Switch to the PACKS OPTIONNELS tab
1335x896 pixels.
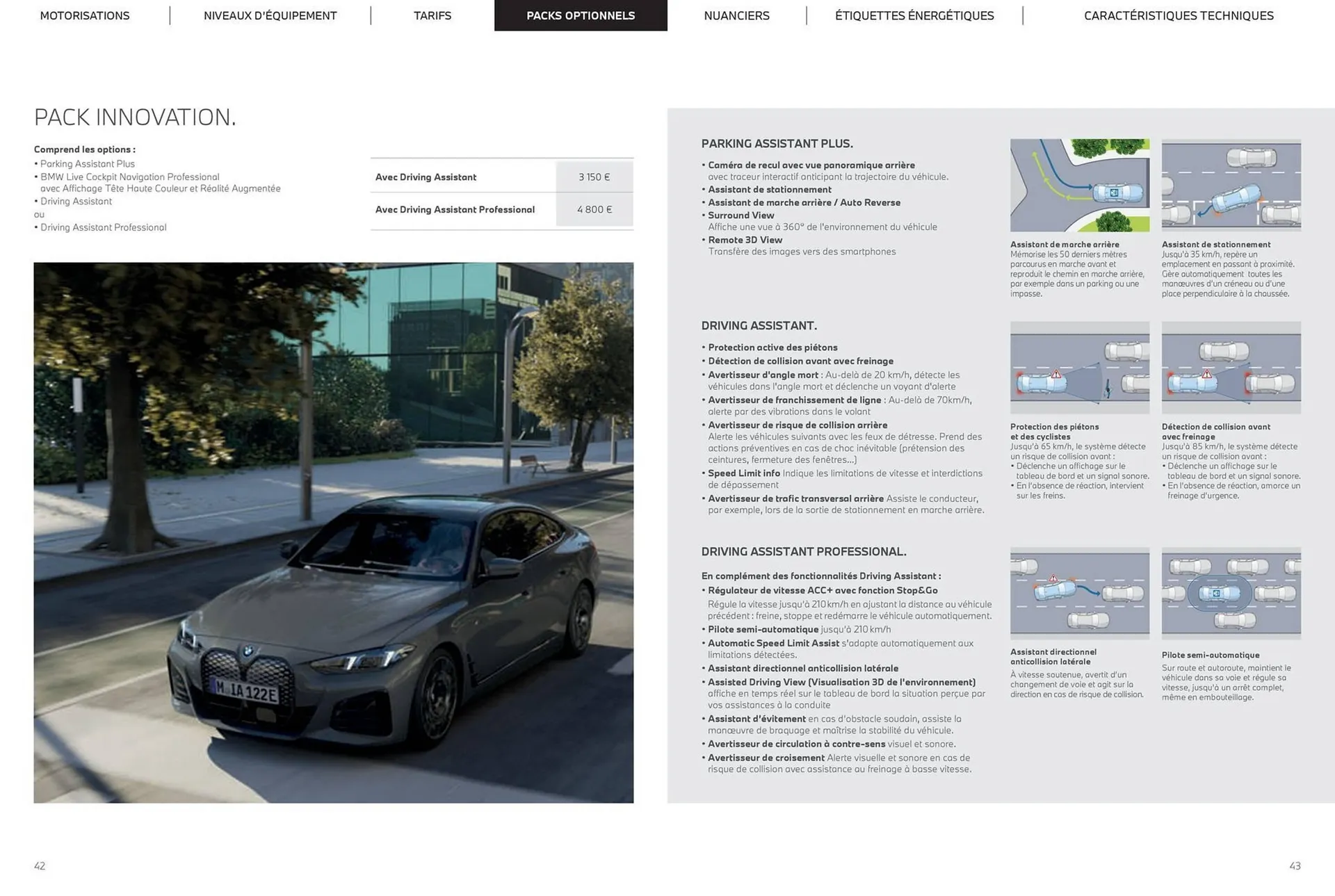coord(581,15)
